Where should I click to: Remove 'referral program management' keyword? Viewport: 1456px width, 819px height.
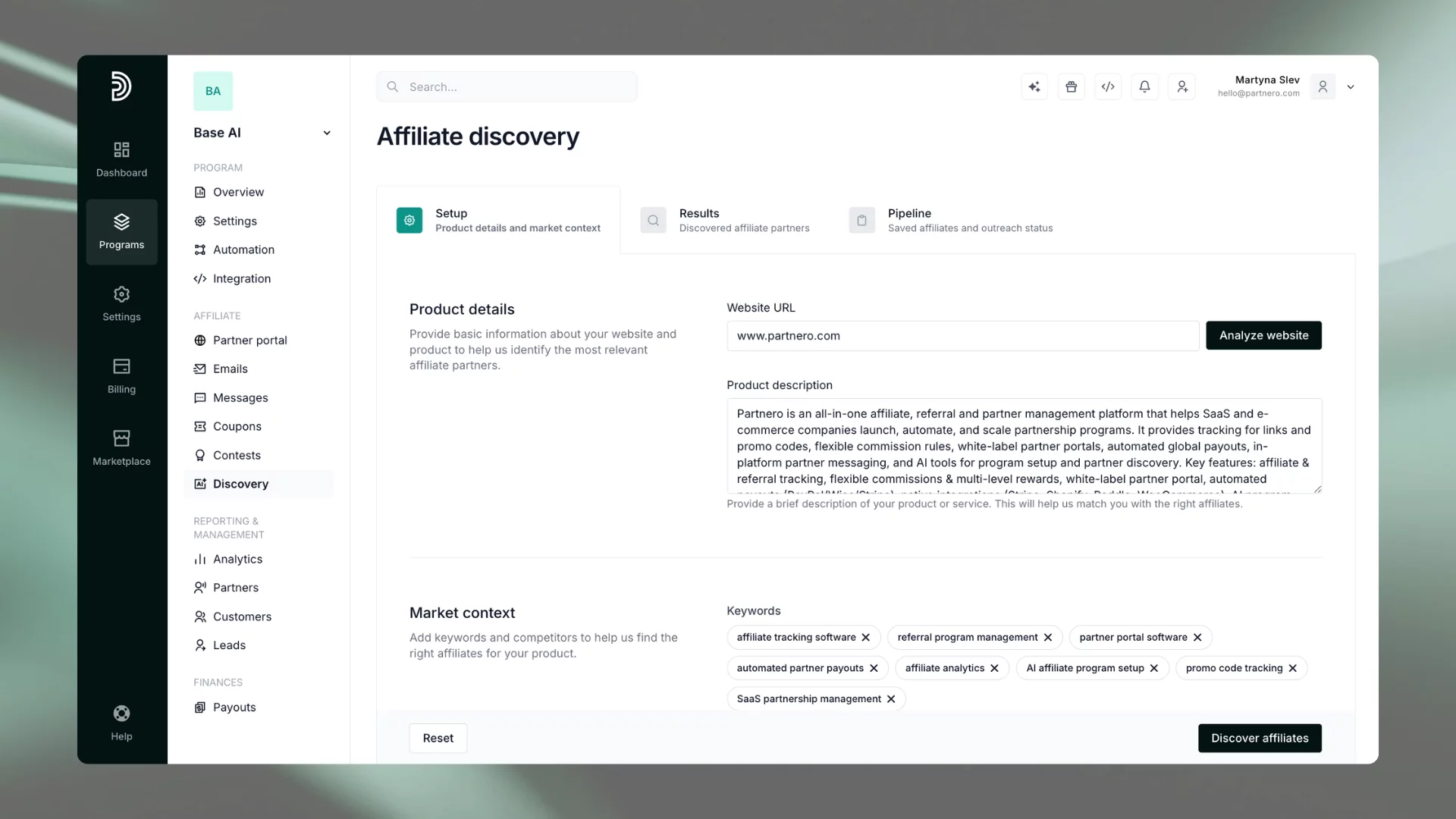pos(1047,637)
